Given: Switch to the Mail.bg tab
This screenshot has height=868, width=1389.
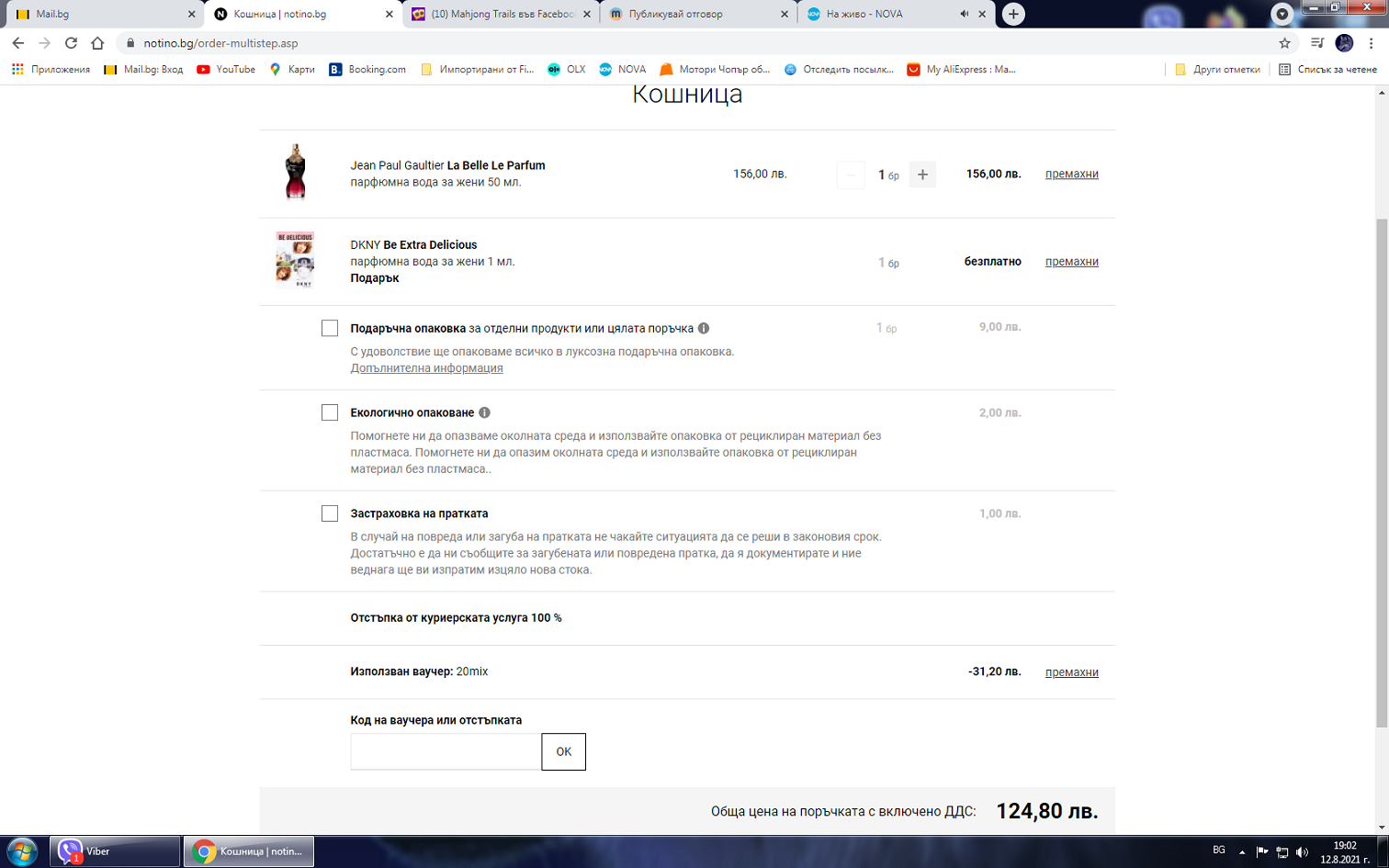Looking at the screenshot, I should (x=103, y=14).
